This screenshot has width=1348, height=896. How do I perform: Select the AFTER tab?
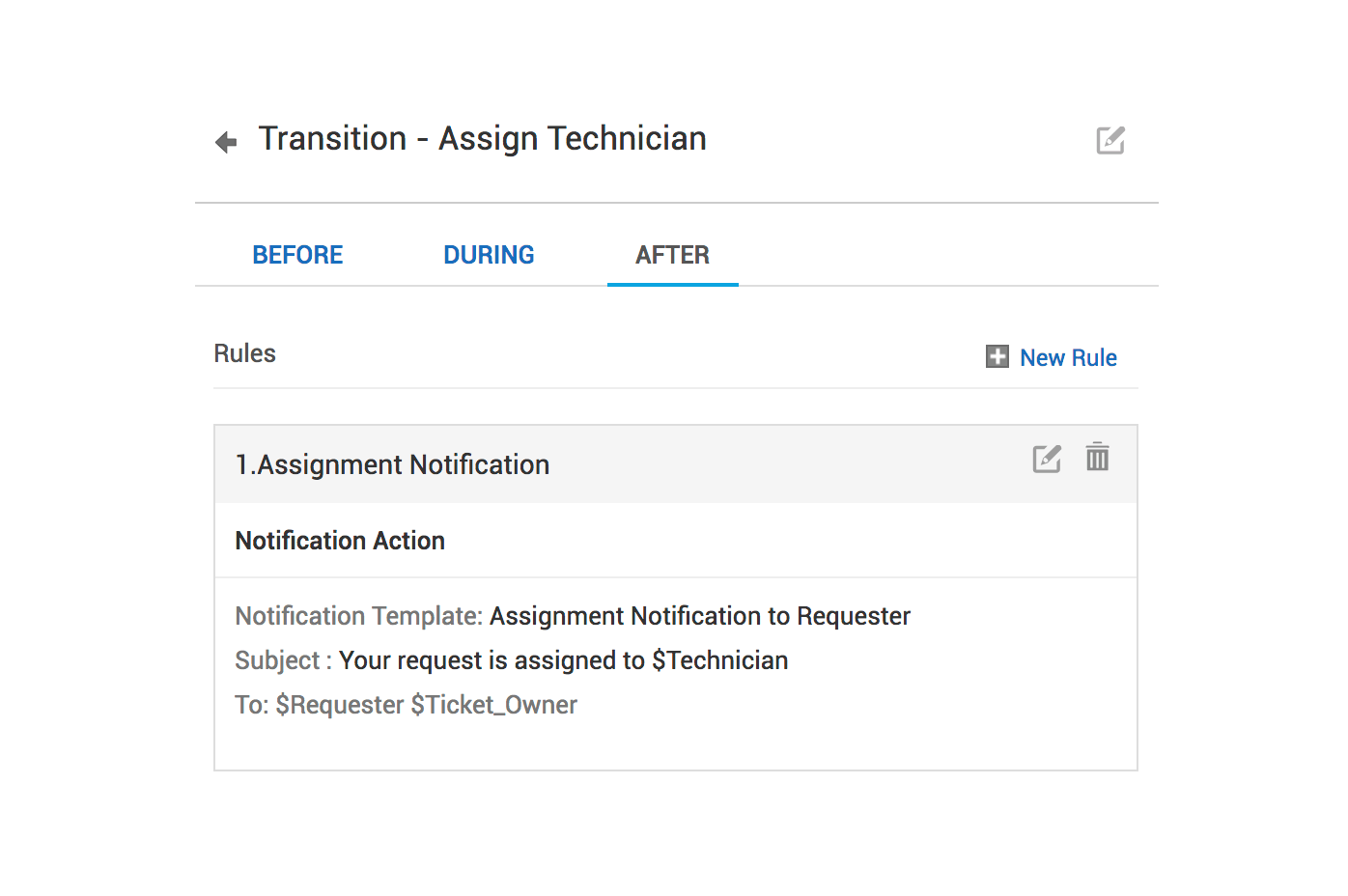[x=672, y=255]
